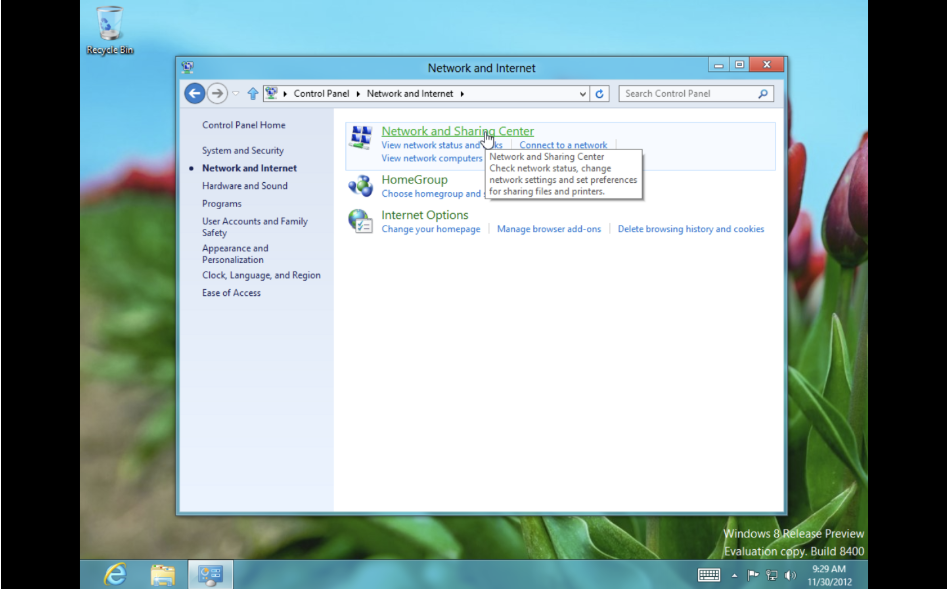Minimize the Network and Internet window
Image resolution: width=948 pixels, height=589 pixels.
[718, 65]
